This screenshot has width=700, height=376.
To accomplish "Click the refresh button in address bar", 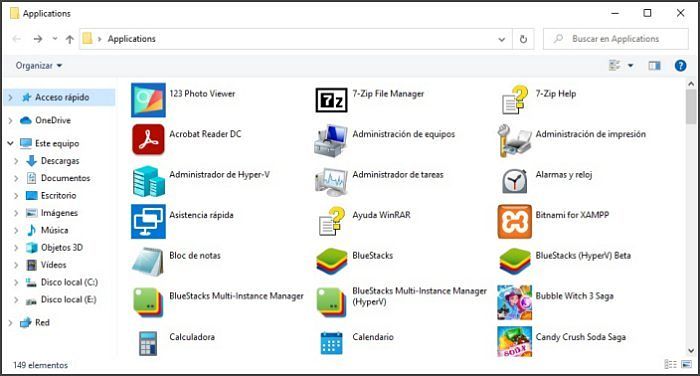I will point(523,39).
